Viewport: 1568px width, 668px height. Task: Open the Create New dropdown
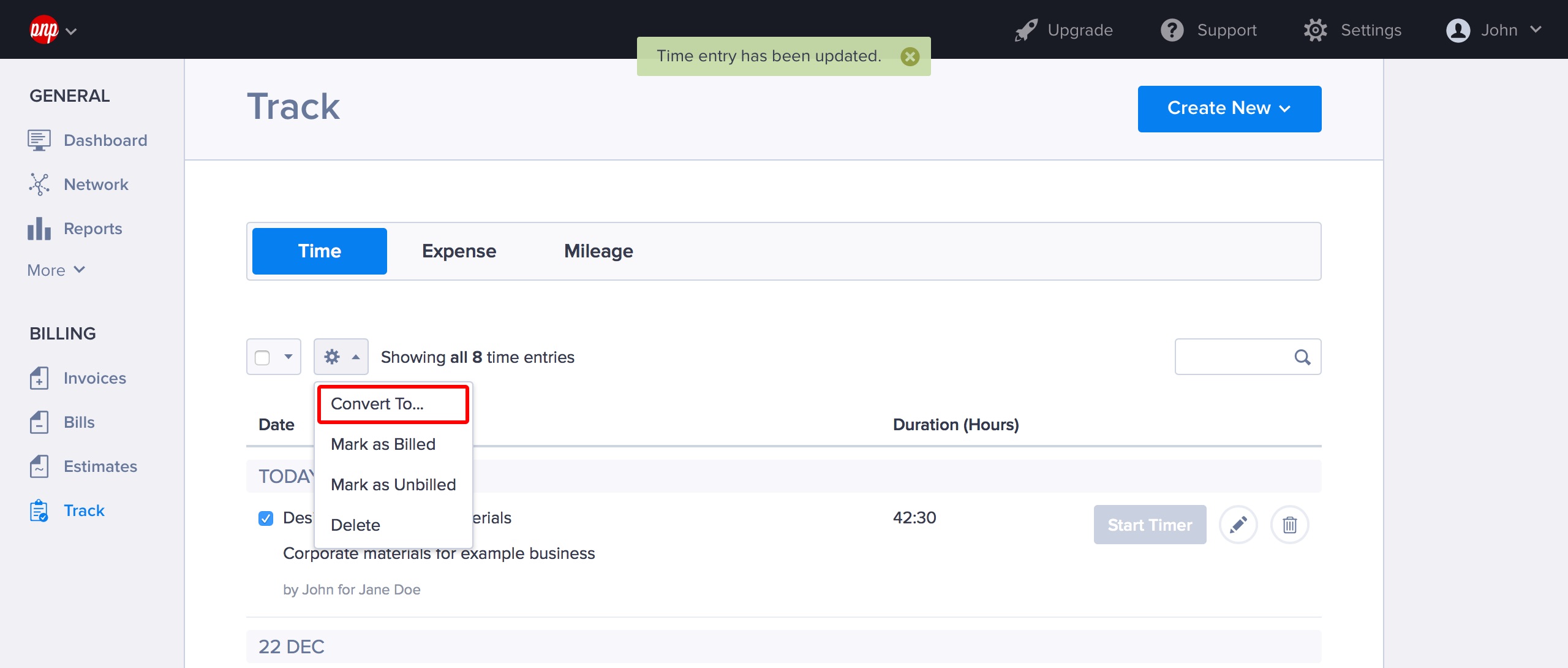pos(1229,108)
